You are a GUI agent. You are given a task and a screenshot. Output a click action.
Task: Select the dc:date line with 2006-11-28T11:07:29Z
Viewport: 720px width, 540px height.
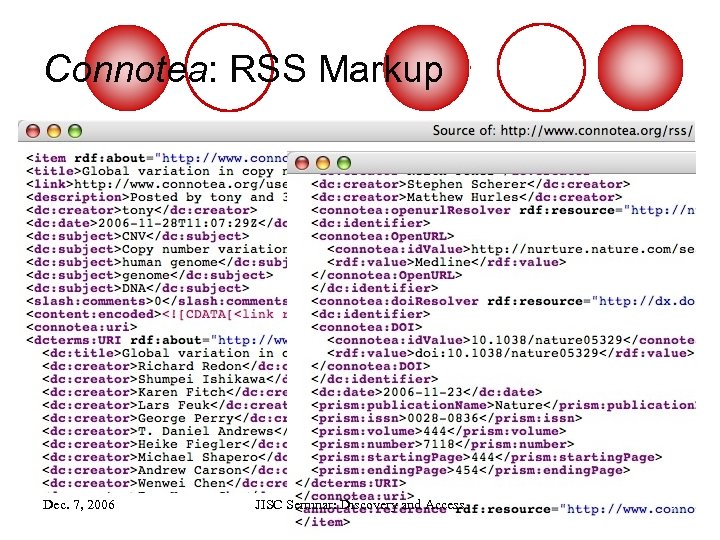pyautogui.click(x=157, y=223)
